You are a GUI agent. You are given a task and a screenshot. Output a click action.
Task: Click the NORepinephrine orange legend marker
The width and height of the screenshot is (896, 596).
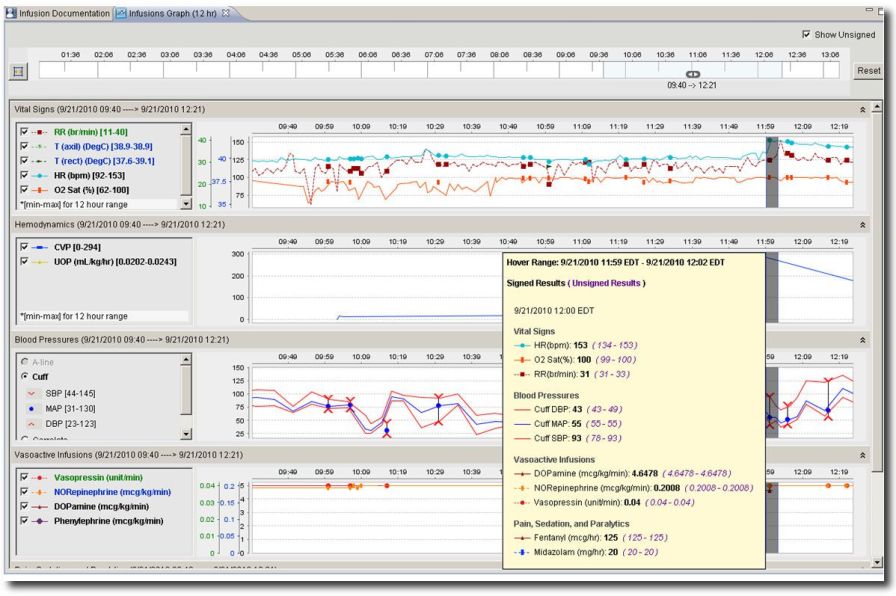point(39,492)
